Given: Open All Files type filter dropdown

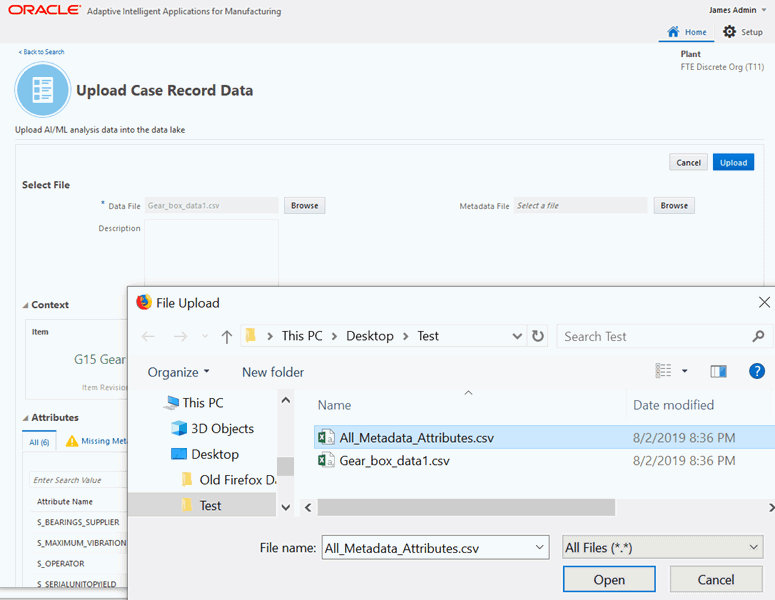Looking at the screenshot, I should pos(662,547).
